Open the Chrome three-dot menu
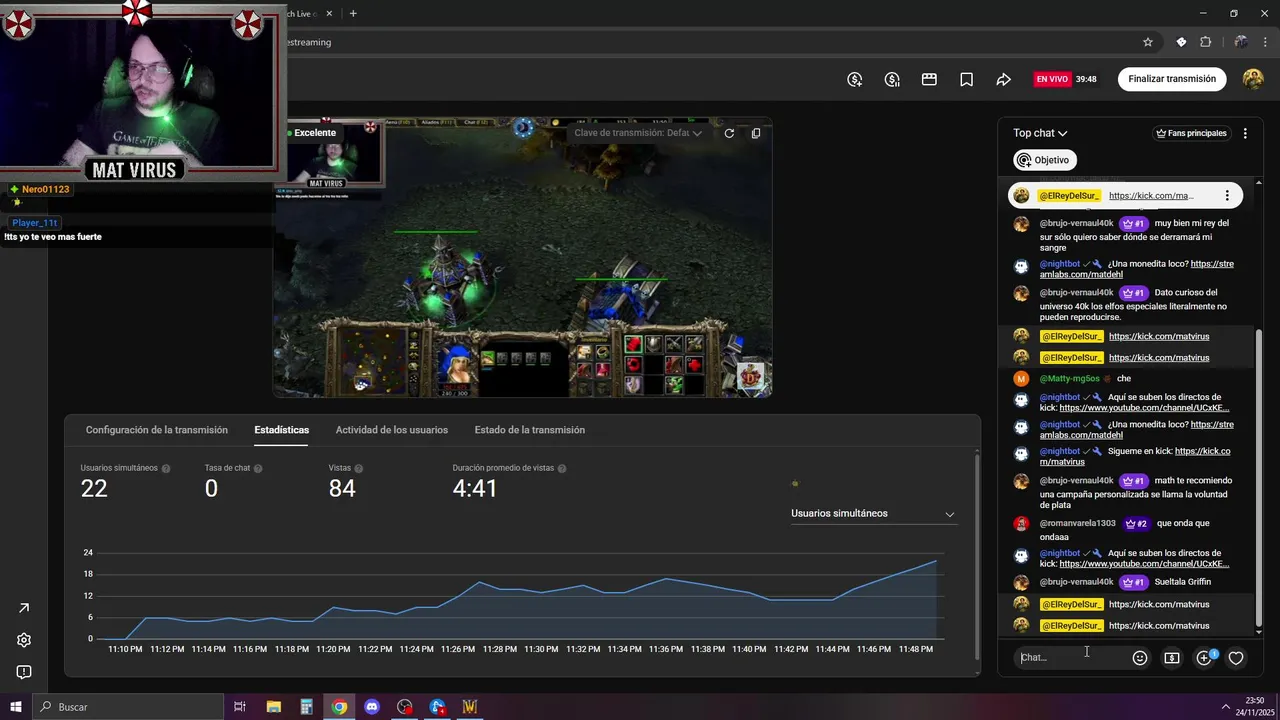This screenshot has width=1280, height=720. point(1265,42)
